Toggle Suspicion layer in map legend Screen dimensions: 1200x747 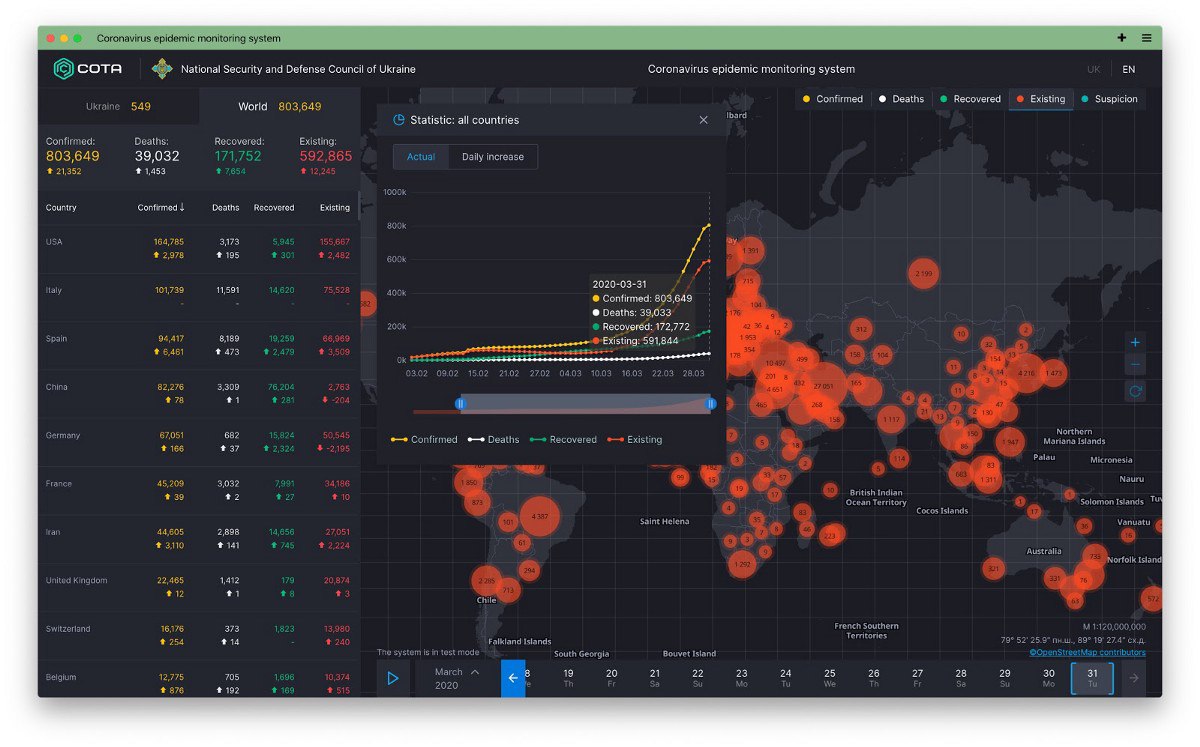[1109, 99]
